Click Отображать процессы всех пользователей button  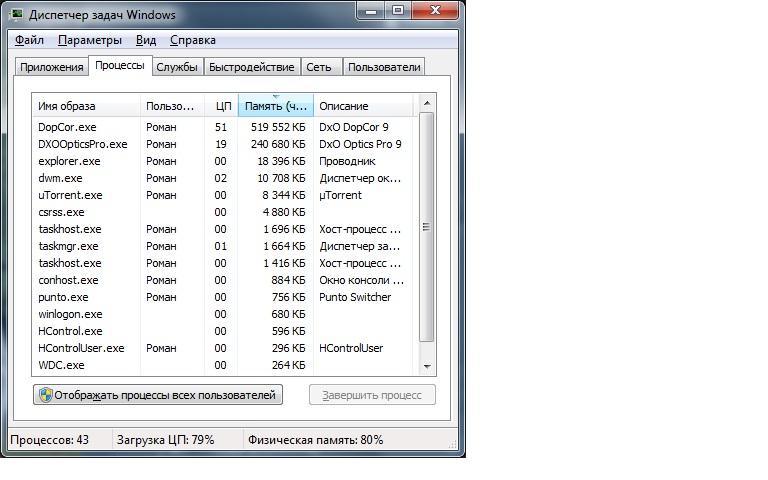pos(158,395)
